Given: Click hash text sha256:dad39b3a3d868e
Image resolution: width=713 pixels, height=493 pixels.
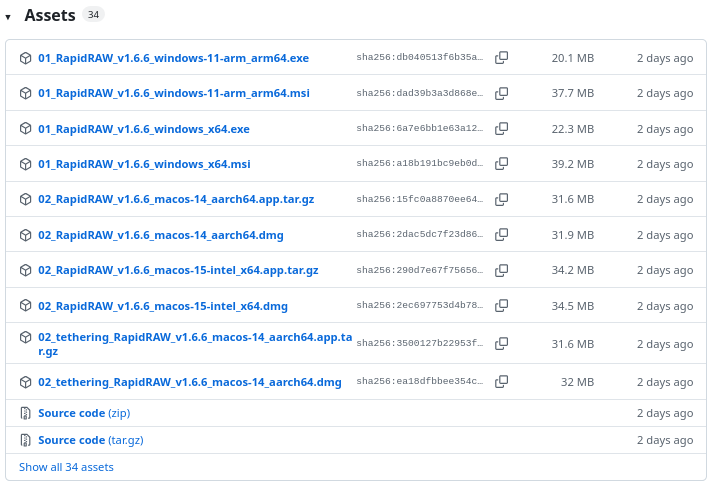Looking at the screenshot, I should pyautogui.click(x=419, y=93).
